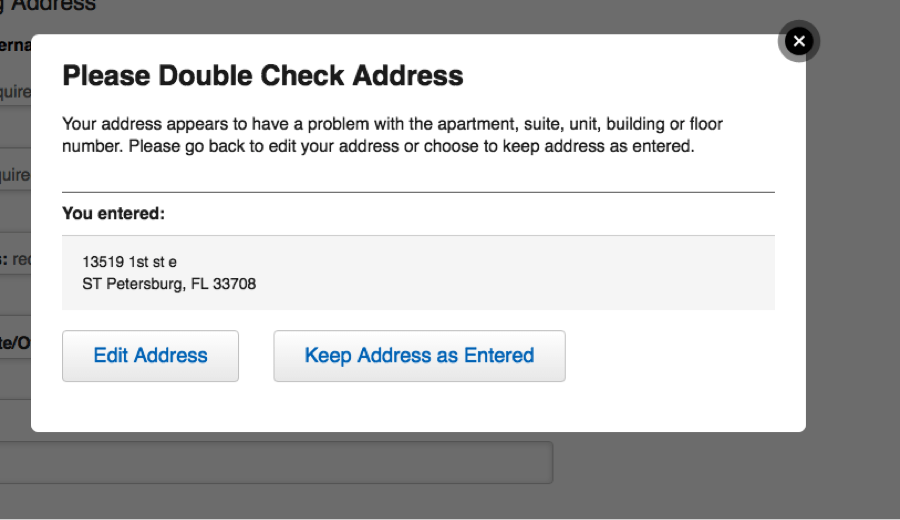Screen dimensions: 900x520
Task: Click the dimmed wide input field below dialog
Action: 277,462
